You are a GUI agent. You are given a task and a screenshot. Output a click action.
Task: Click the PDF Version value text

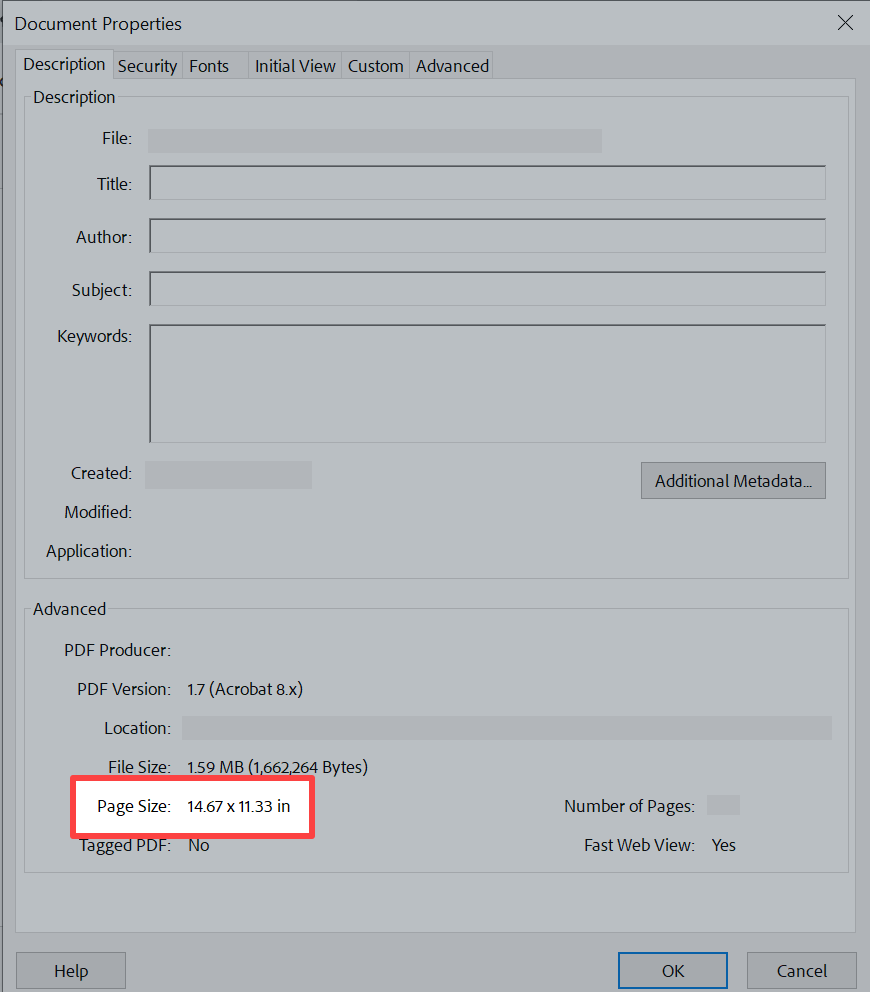247,689
